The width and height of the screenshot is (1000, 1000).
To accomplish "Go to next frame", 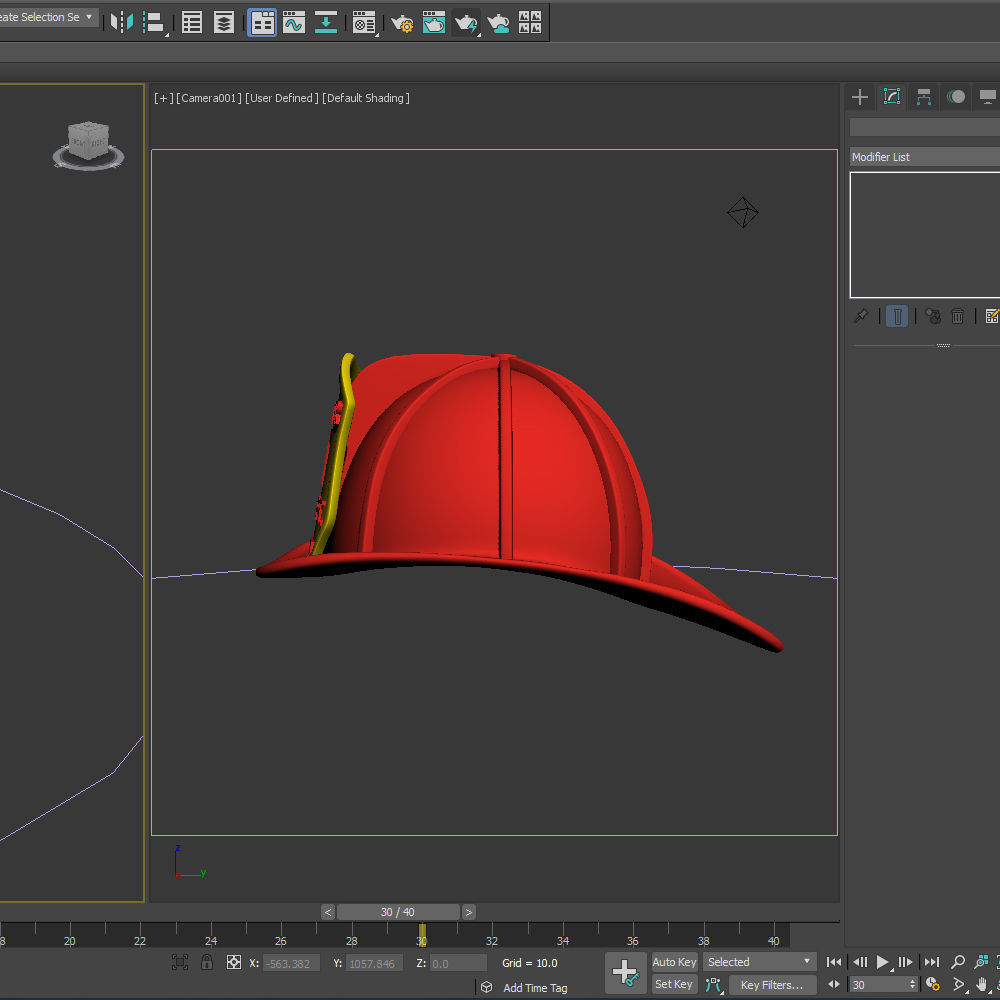I will 905,962.
